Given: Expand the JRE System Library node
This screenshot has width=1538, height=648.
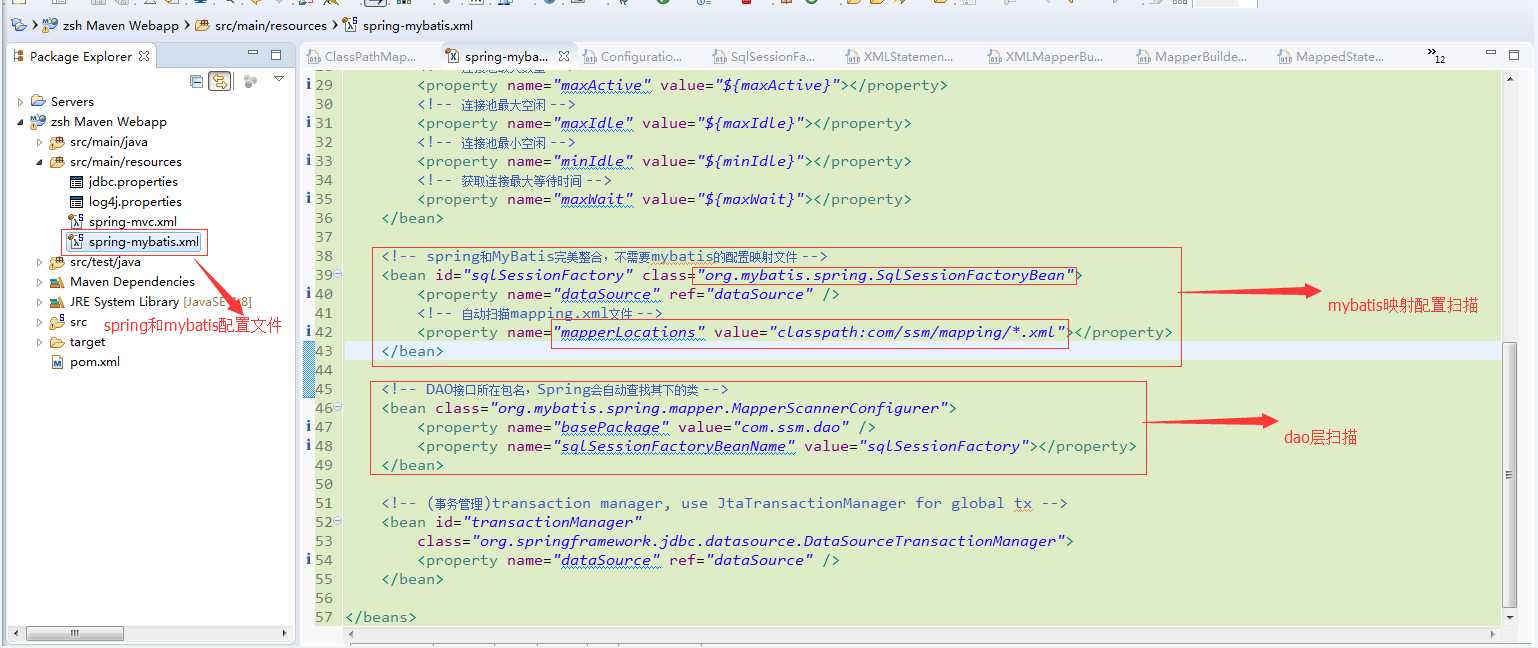Looking at the screenshot, I should (x=40, y=302).
